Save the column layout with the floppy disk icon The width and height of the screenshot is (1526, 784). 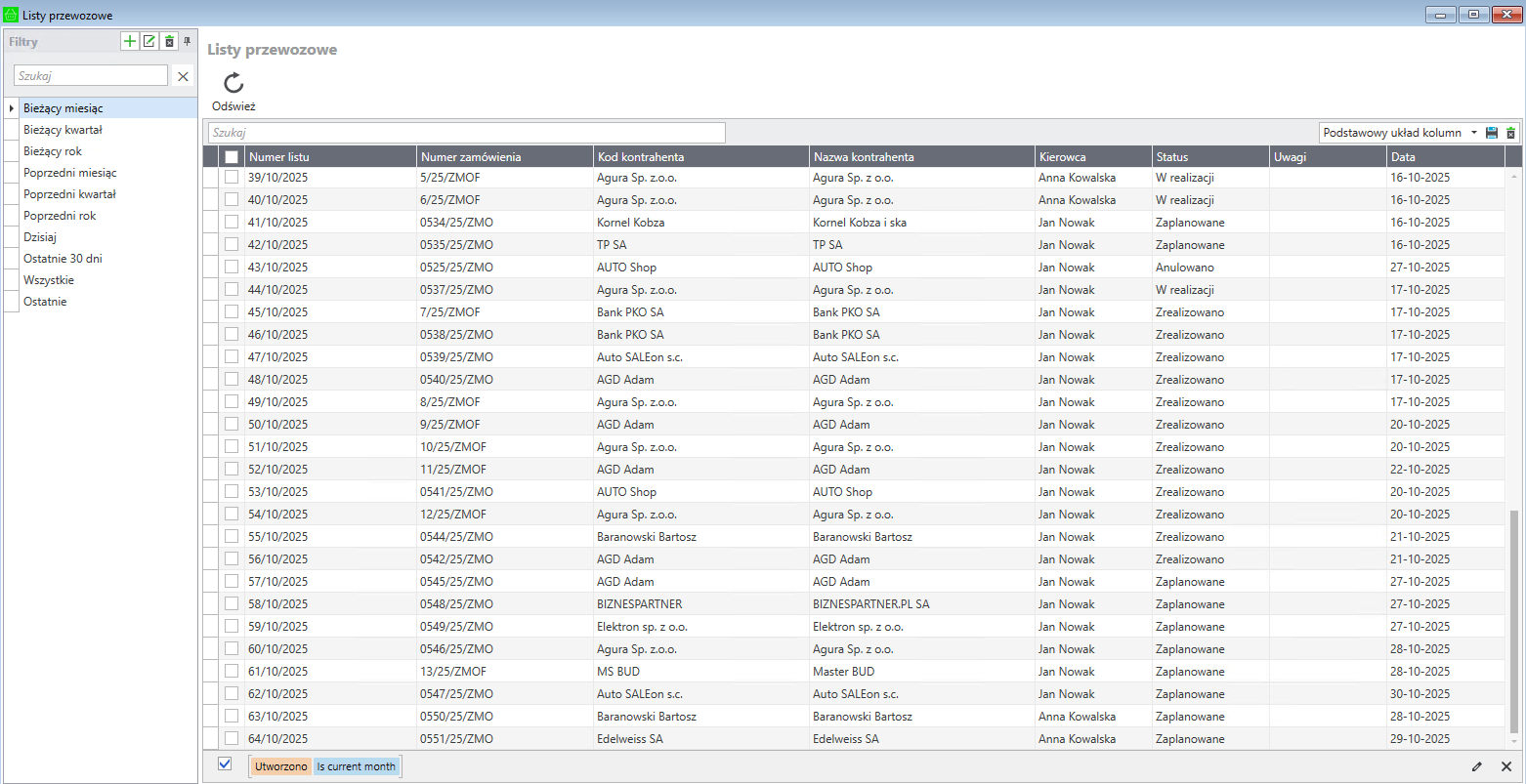click(x=1492, y=133)
